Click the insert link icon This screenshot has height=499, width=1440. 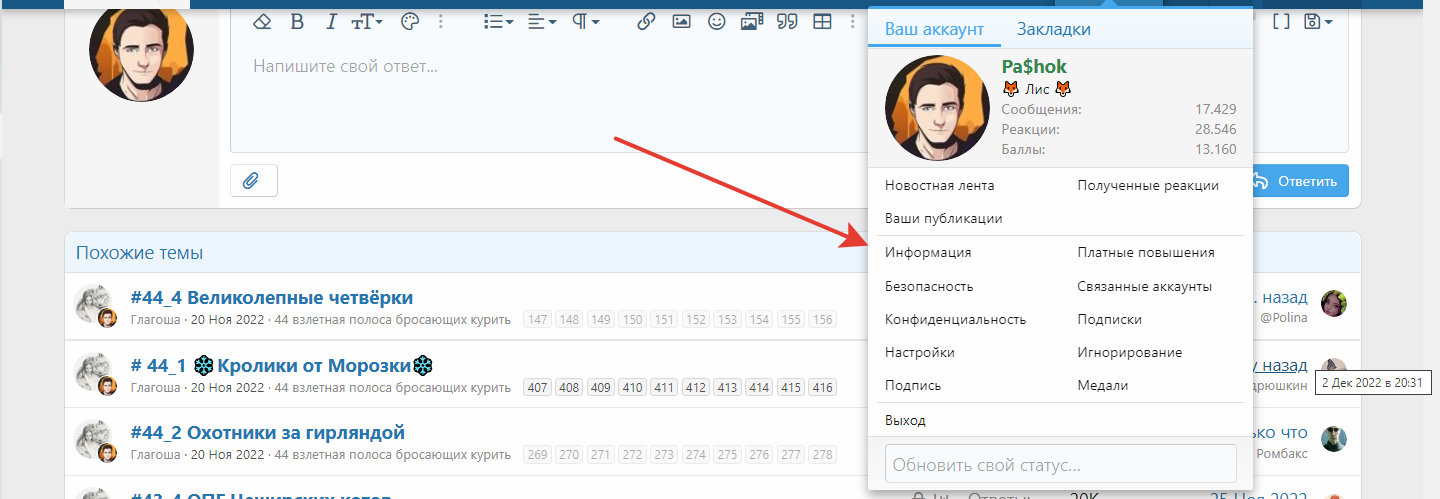(646, 21)
